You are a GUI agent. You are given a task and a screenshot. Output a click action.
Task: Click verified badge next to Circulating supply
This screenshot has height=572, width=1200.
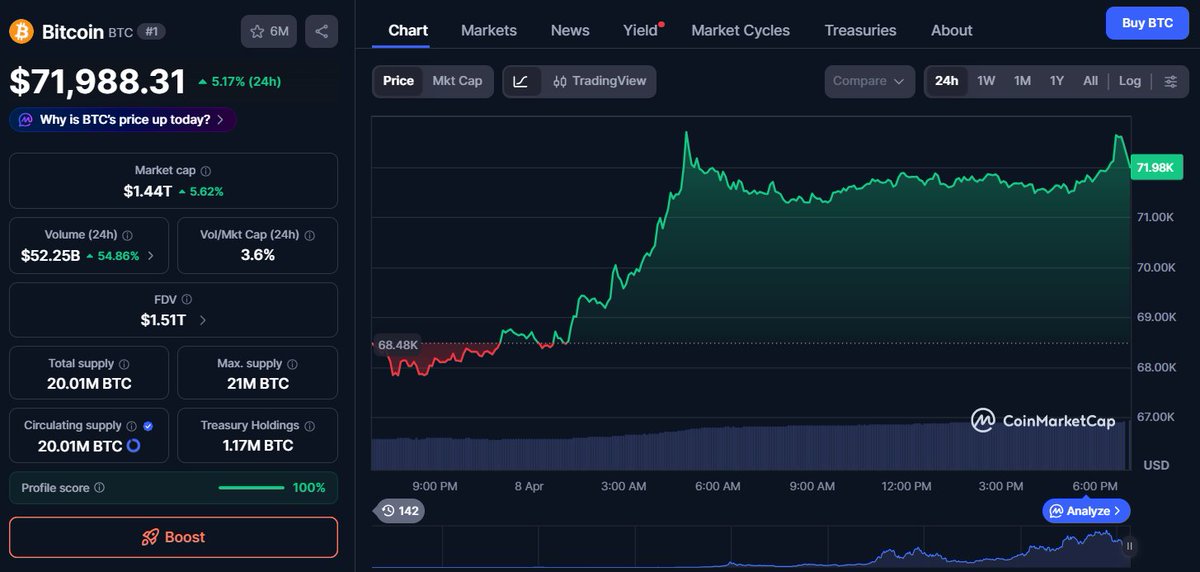[x=148, y=425]
